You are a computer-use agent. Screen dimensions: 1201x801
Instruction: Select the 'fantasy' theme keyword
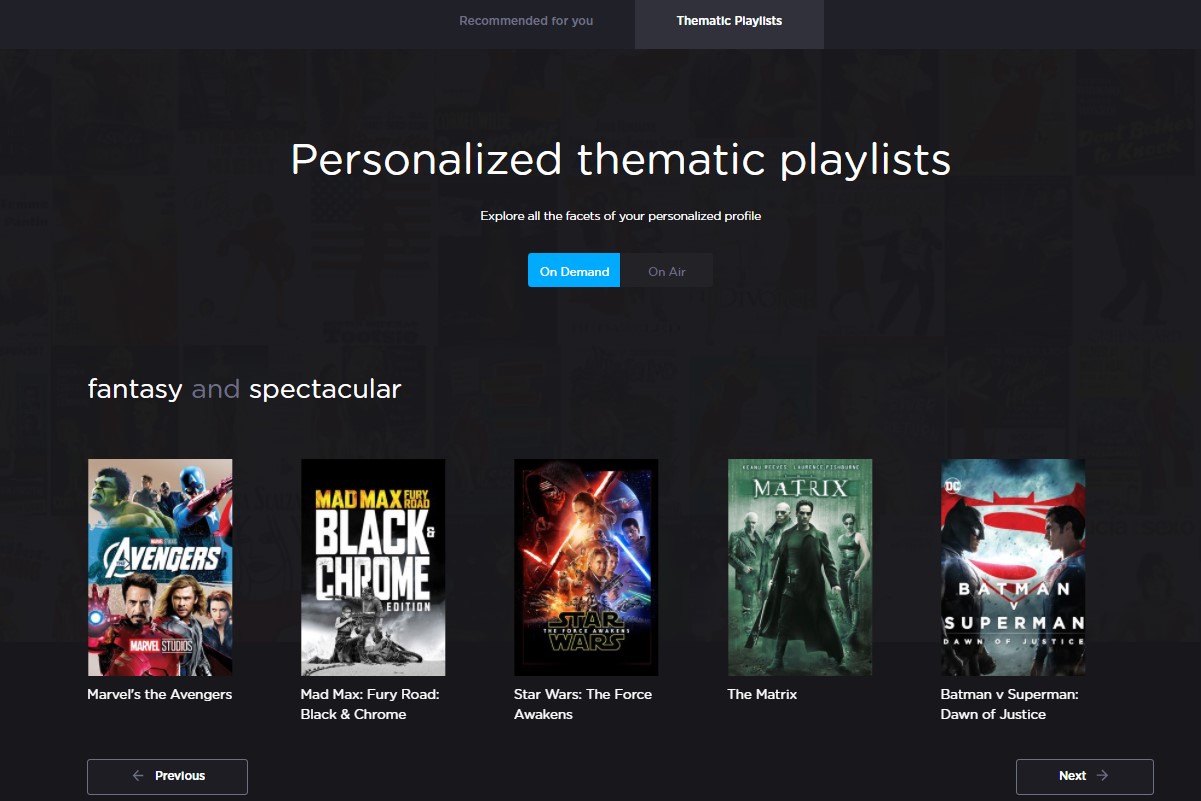[135, 390]
